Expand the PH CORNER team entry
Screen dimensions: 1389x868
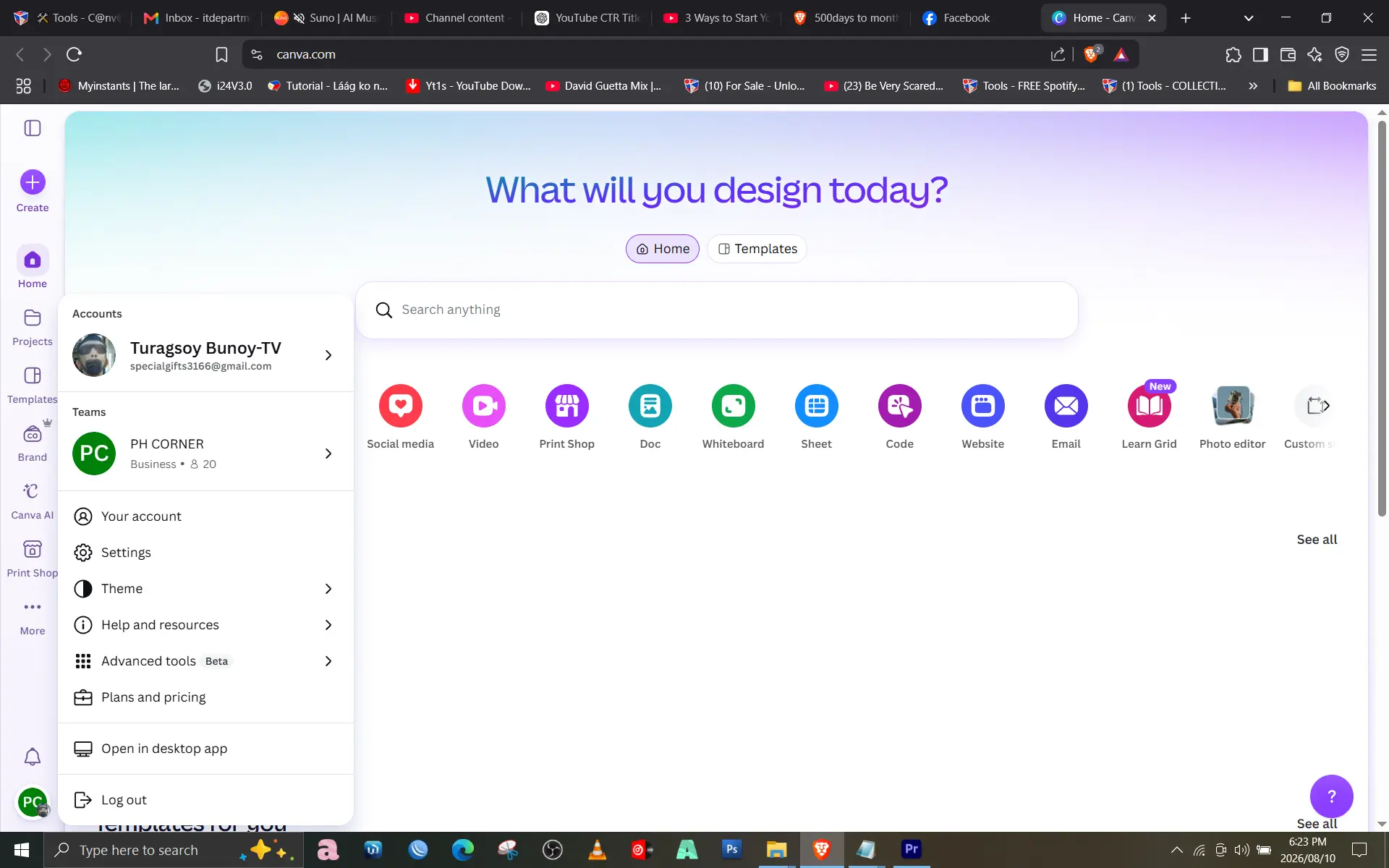[x=205, y=454]
